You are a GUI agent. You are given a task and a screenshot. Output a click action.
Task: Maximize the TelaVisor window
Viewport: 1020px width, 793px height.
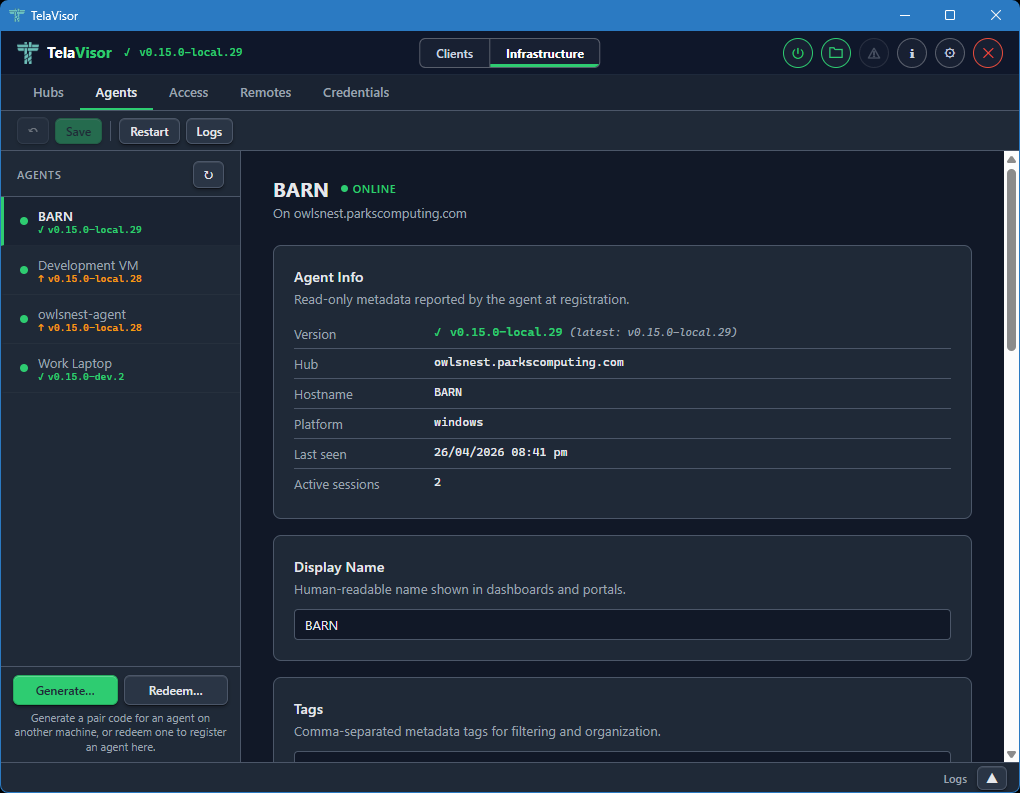[x=950, y=15]
